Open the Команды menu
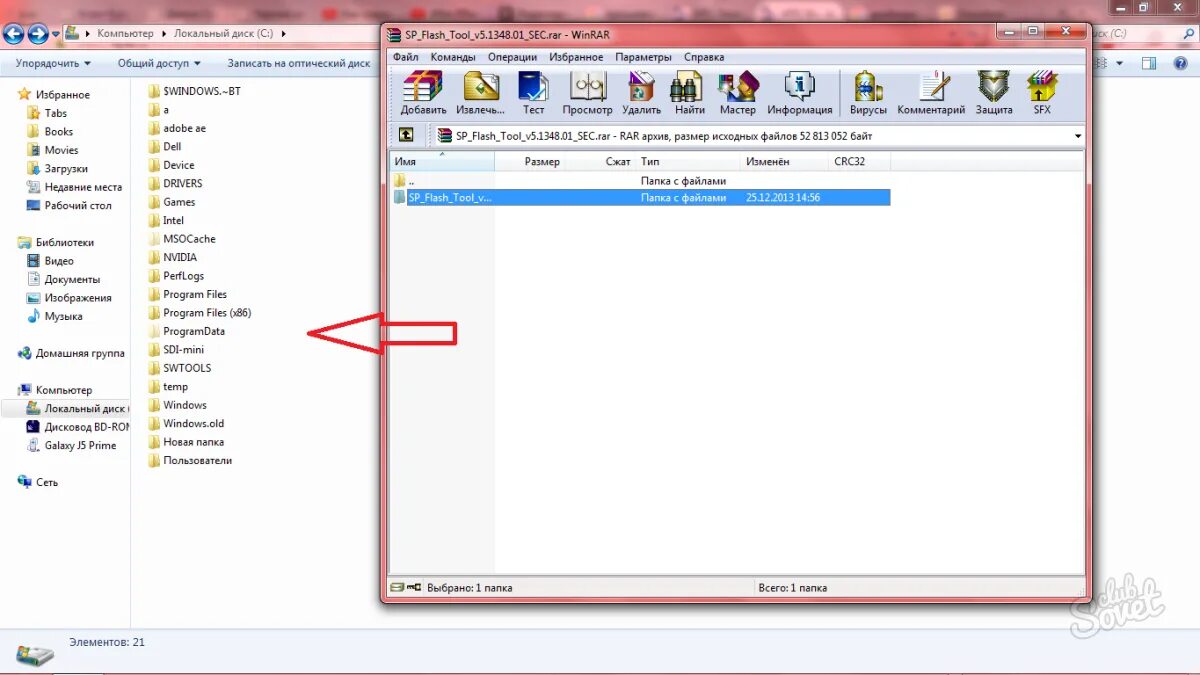Screen dimensions: 1200x675 coord(453,57)
